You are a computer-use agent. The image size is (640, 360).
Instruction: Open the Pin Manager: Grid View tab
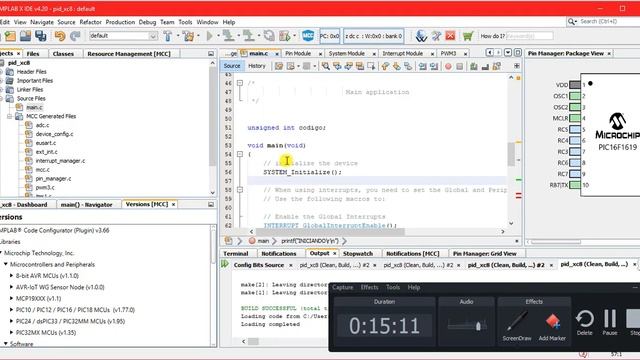click(484, 253)
